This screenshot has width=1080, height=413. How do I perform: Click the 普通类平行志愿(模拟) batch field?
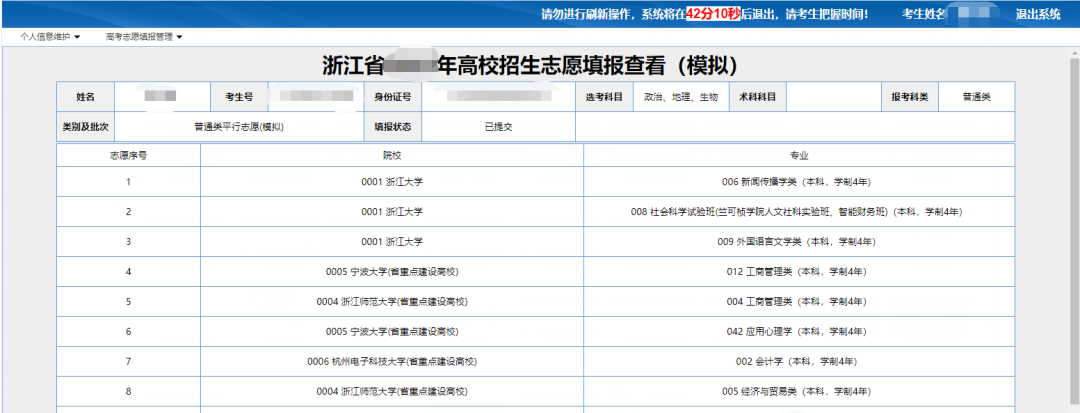[239, 127]
